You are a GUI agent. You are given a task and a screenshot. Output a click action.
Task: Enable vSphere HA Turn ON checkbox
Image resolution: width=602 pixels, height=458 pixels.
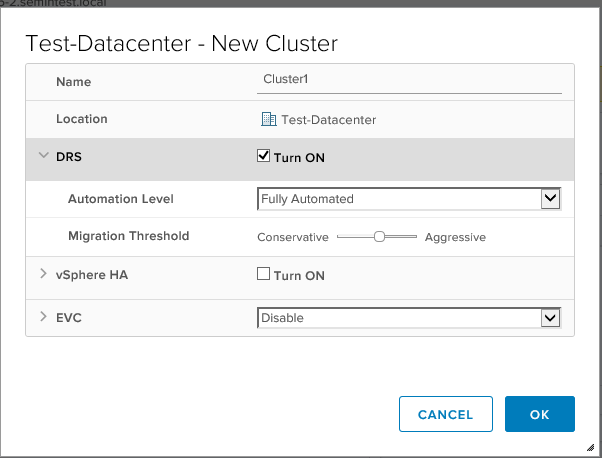[x=264, y=275]
